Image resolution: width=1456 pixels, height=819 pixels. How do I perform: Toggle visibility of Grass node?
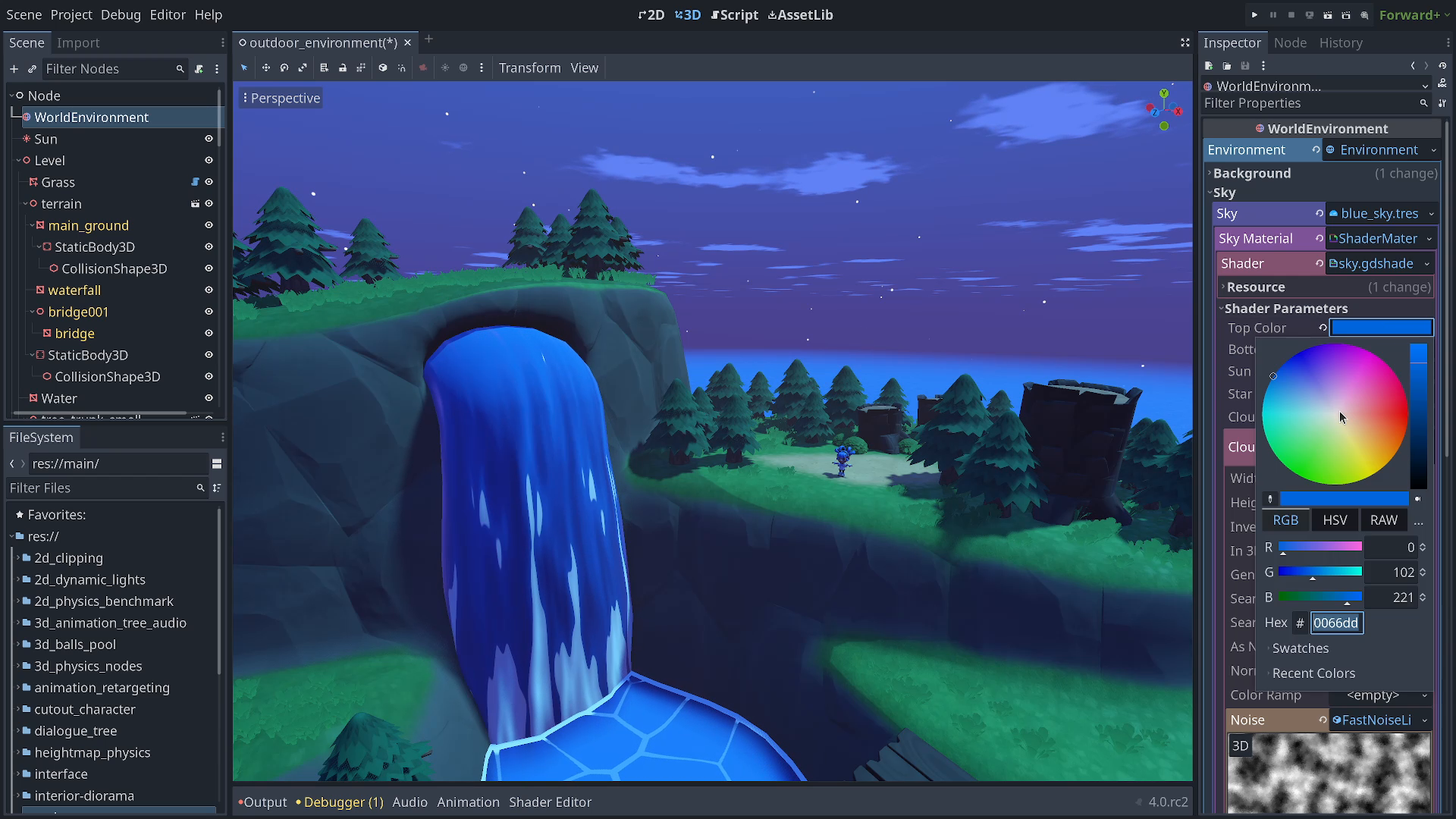(x=209, y=181)
